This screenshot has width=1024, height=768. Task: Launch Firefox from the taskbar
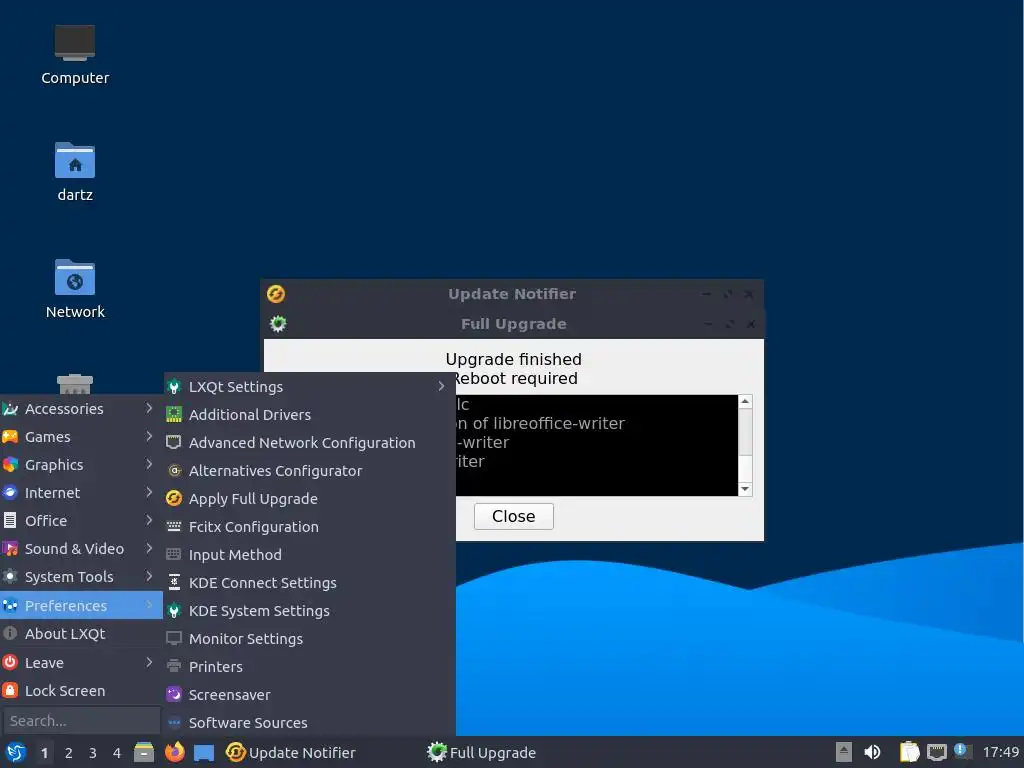[x=174, y=752]
